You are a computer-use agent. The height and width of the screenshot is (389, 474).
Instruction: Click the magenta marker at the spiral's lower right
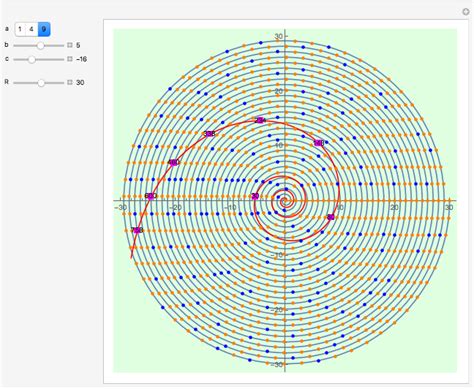[330, 217]
